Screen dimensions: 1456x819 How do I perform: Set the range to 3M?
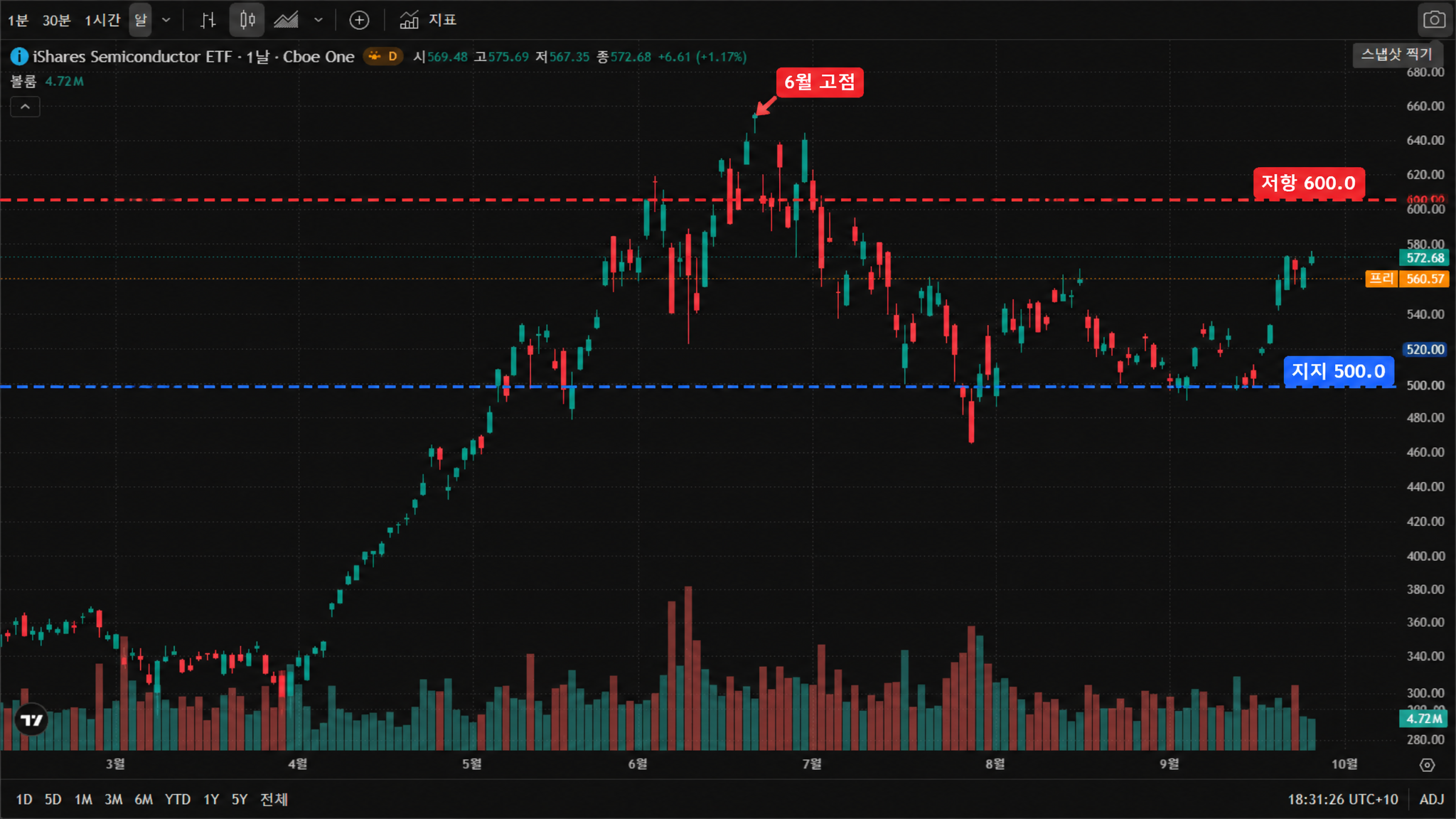pyautogui.click(x=114, y=799)
